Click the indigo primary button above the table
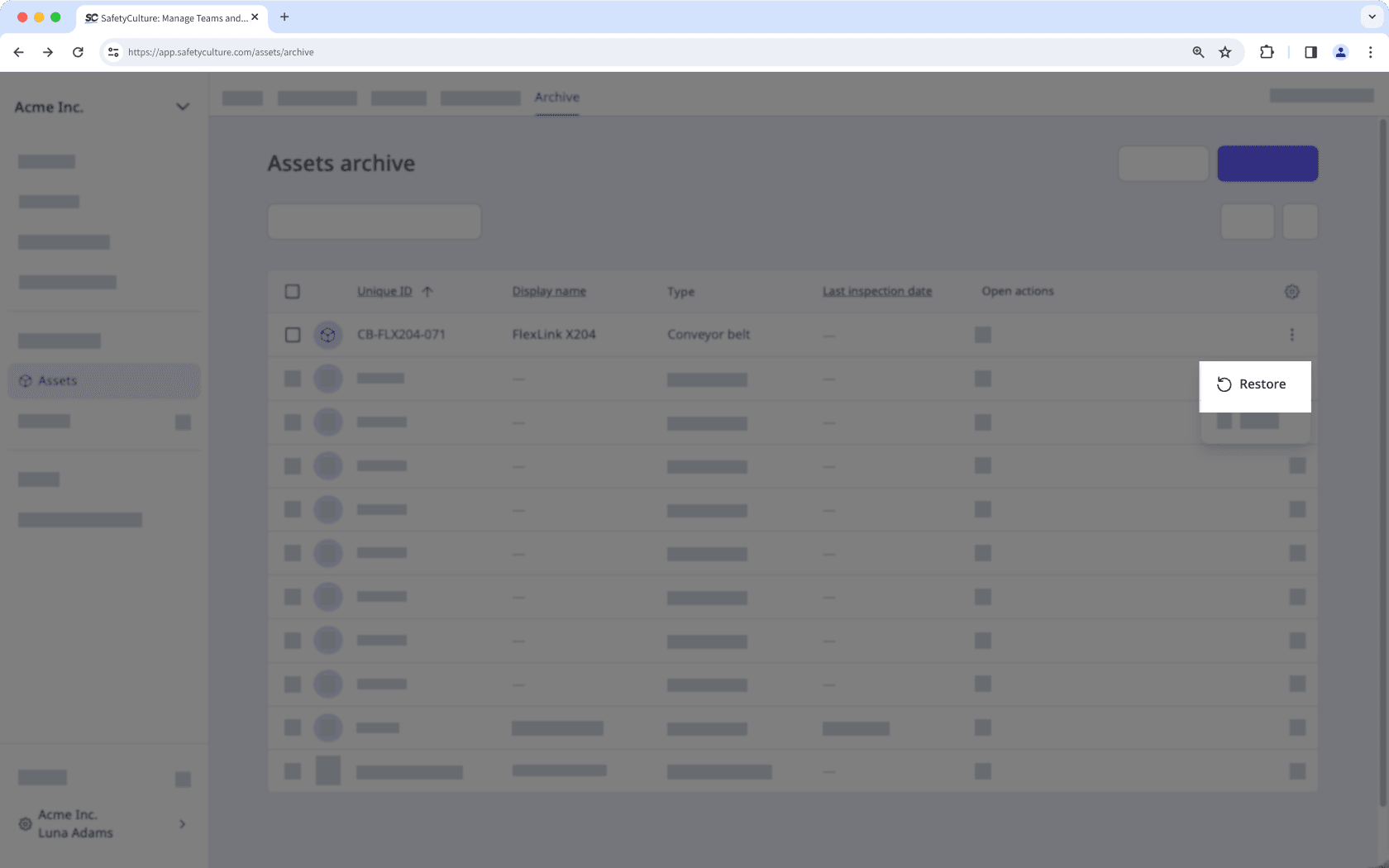The image size is (1389, 868). click(x=1267, y=163)
